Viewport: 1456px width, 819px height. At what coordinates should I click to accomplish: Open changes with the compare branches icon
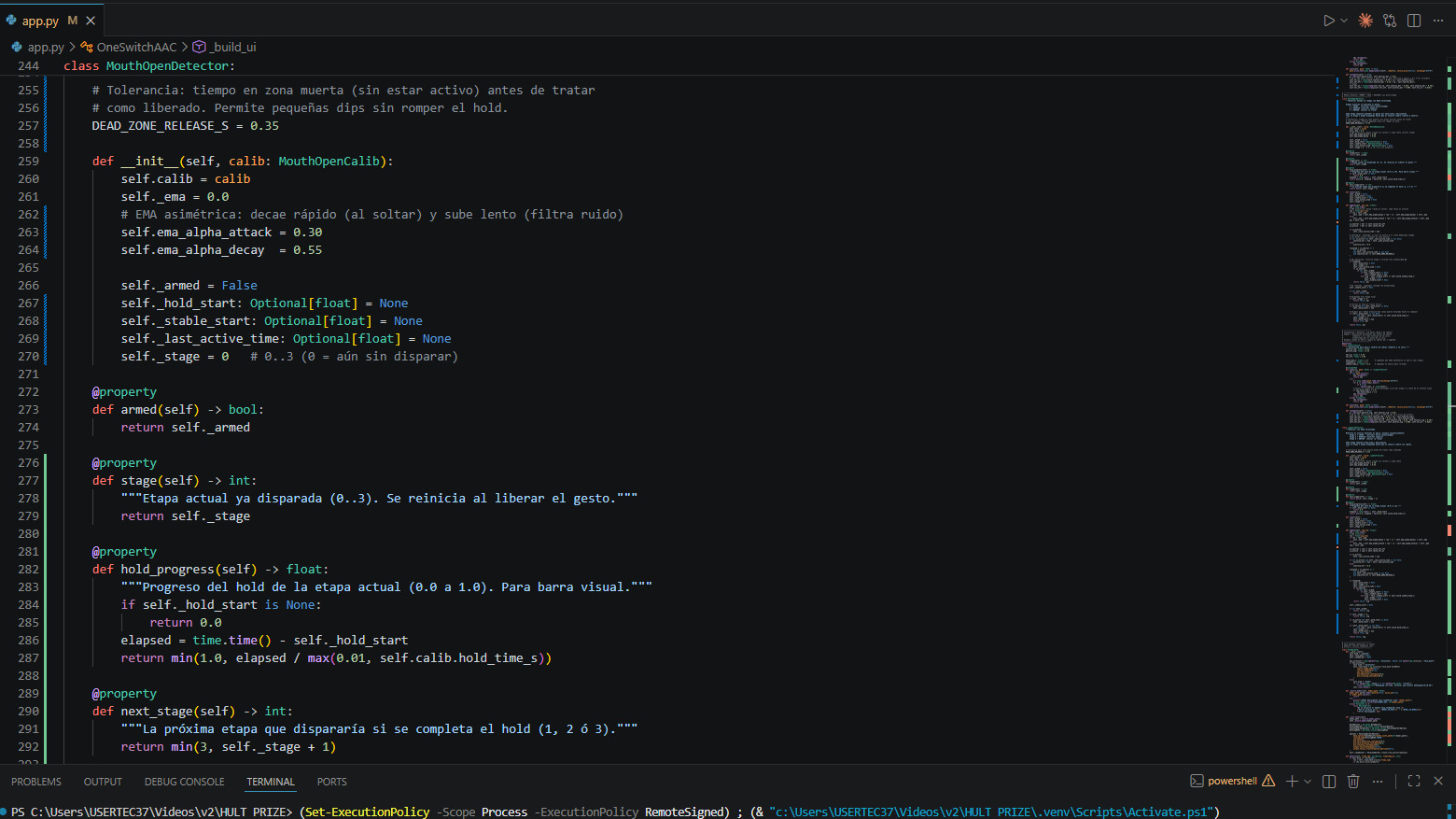point(1390,21)
